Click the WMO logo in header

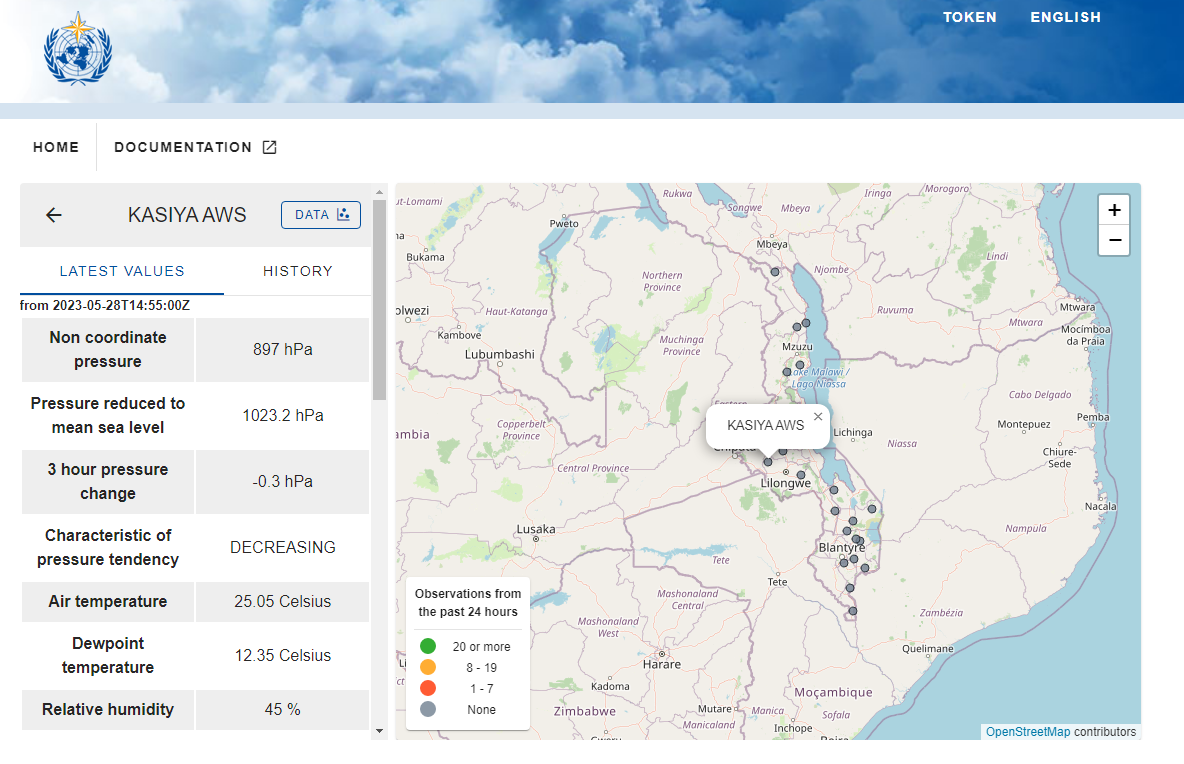pos(77,50)
